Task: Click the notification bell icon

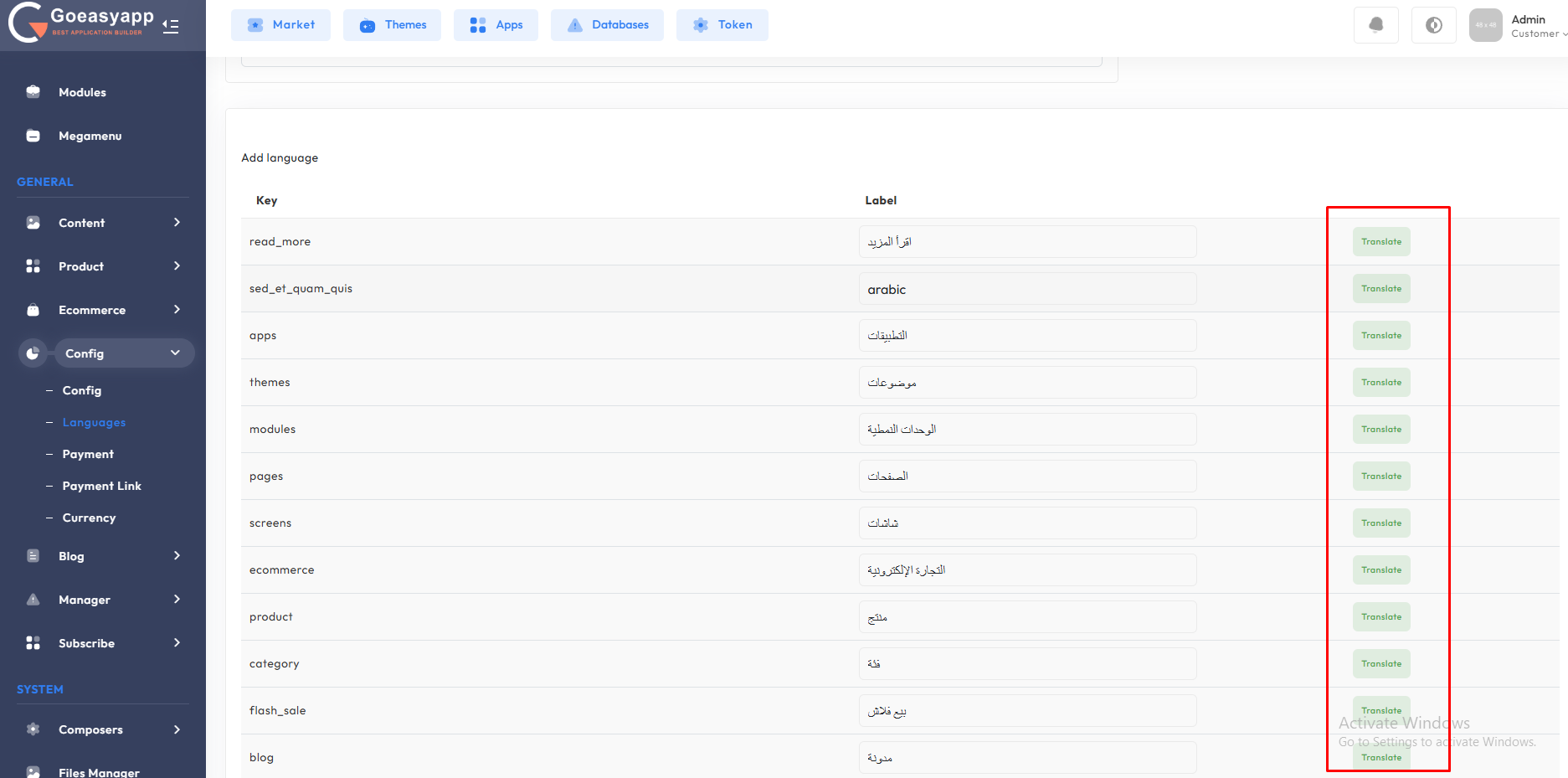Action: 1375,25
